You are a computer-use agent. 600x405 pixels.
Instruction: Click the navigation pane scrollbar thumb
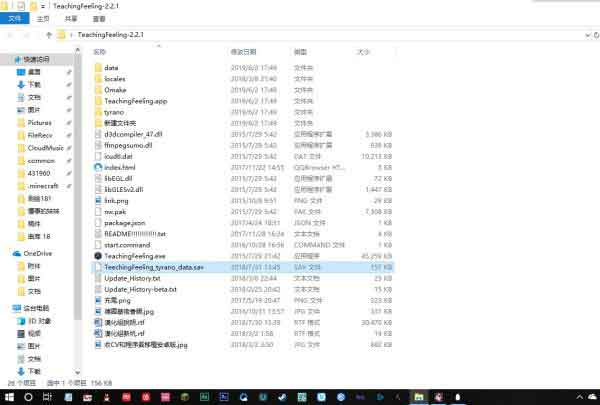pos(77,186)
